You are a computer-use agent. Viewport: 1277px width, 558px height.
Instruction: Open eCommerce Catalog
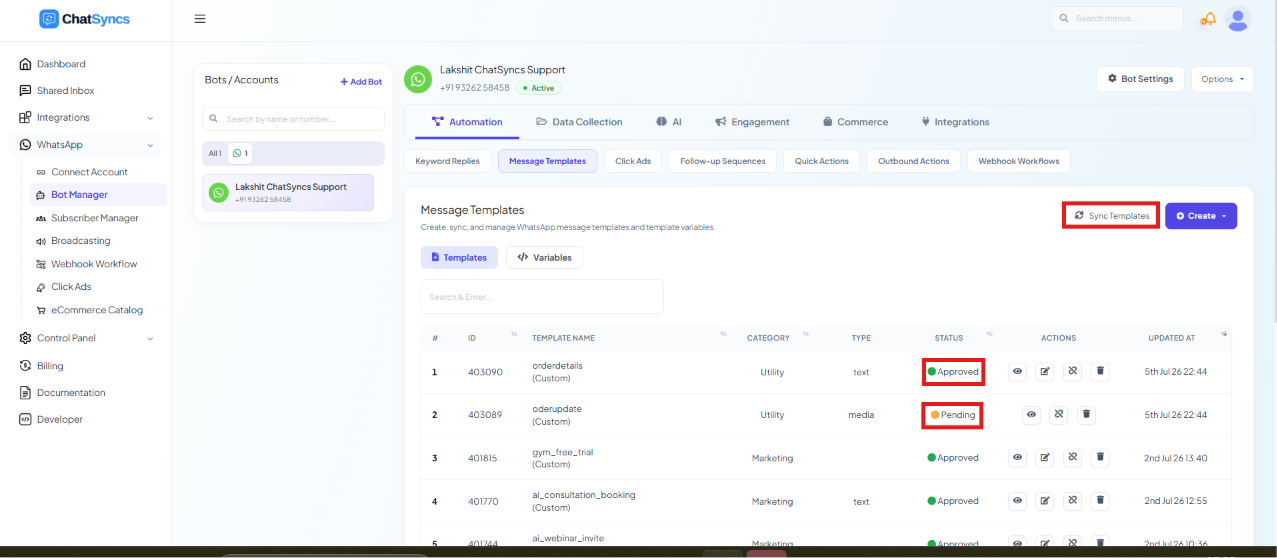point(97,310)
